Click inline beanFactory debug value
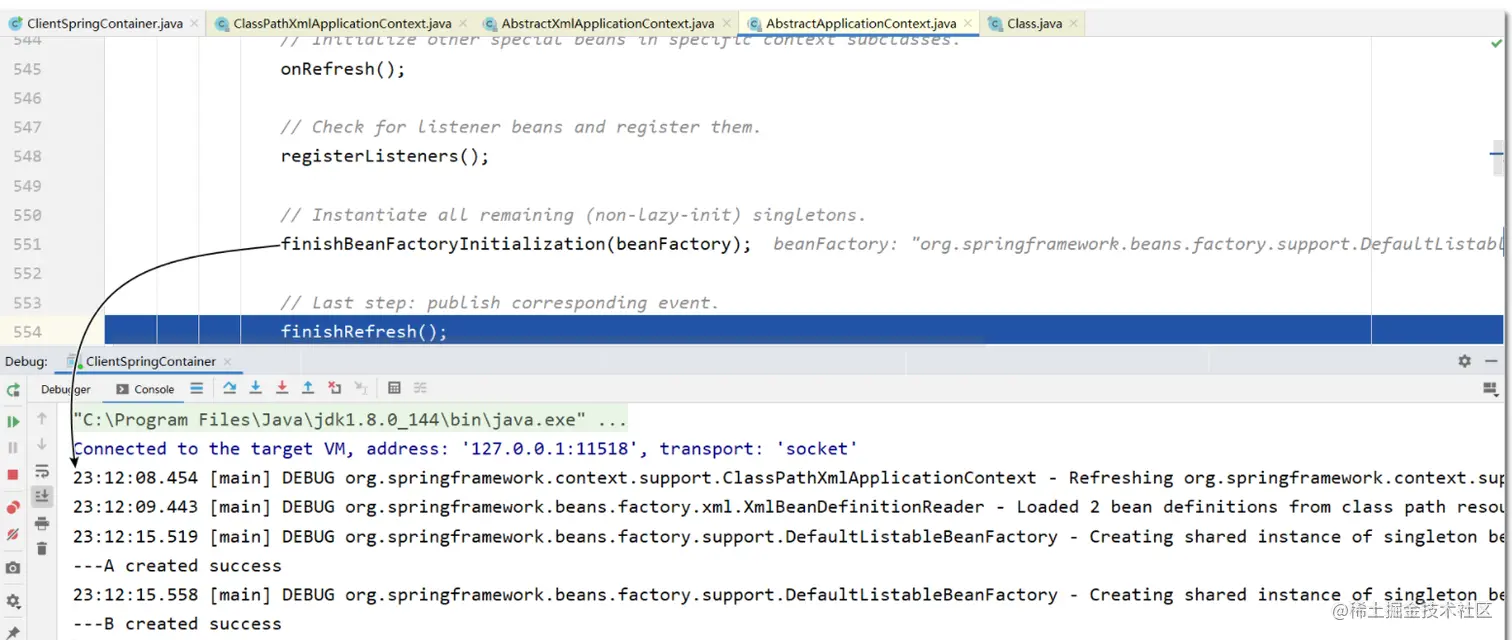Viewport: 1512px width, 640px height. click(1138, 244)
